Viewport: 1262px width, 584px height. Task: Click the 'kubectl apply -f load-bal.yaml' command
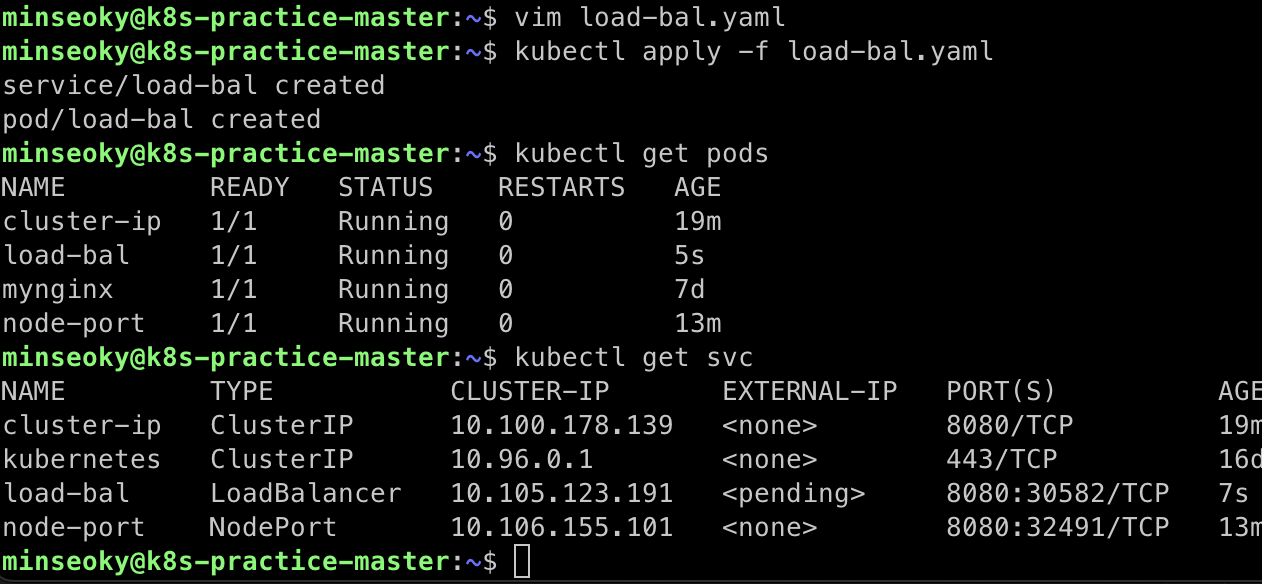(x=754, y=51)
